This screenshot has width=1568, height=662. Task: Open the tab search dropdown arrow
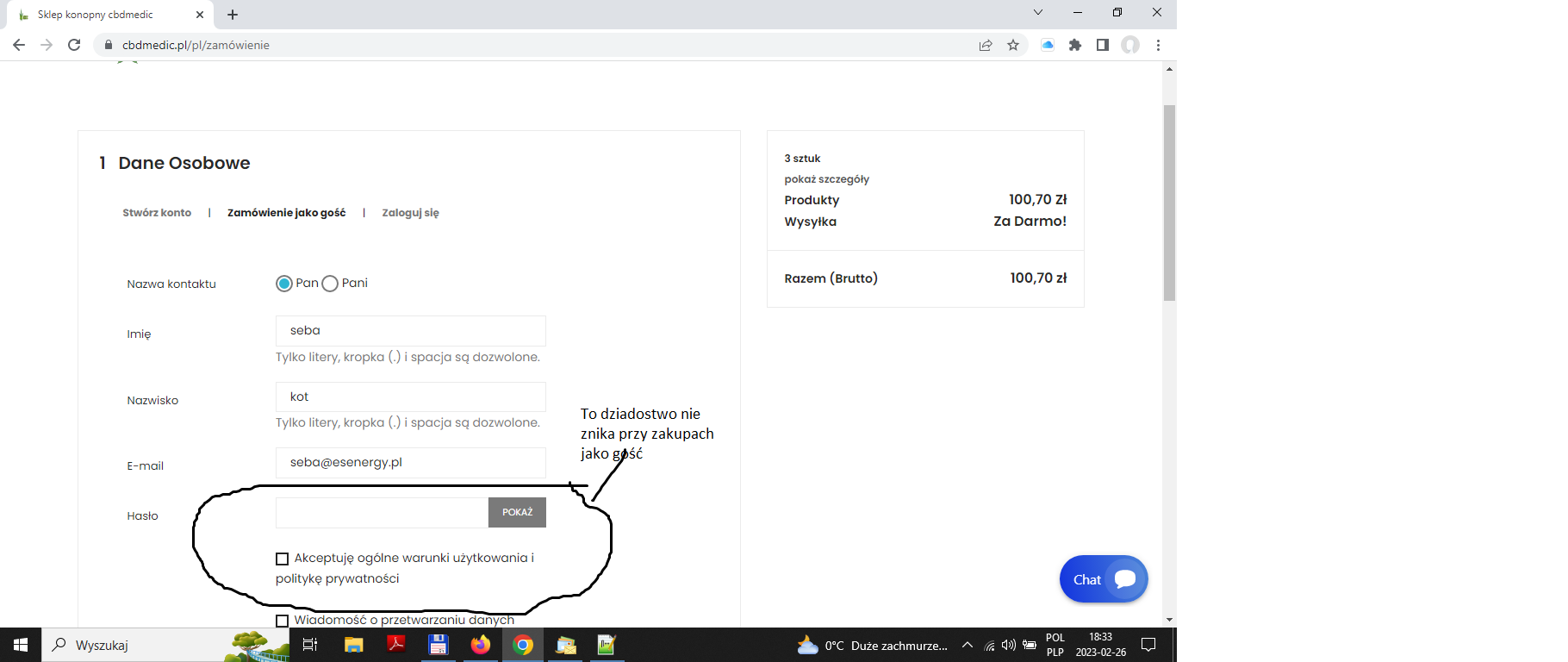coord(1038,13)
